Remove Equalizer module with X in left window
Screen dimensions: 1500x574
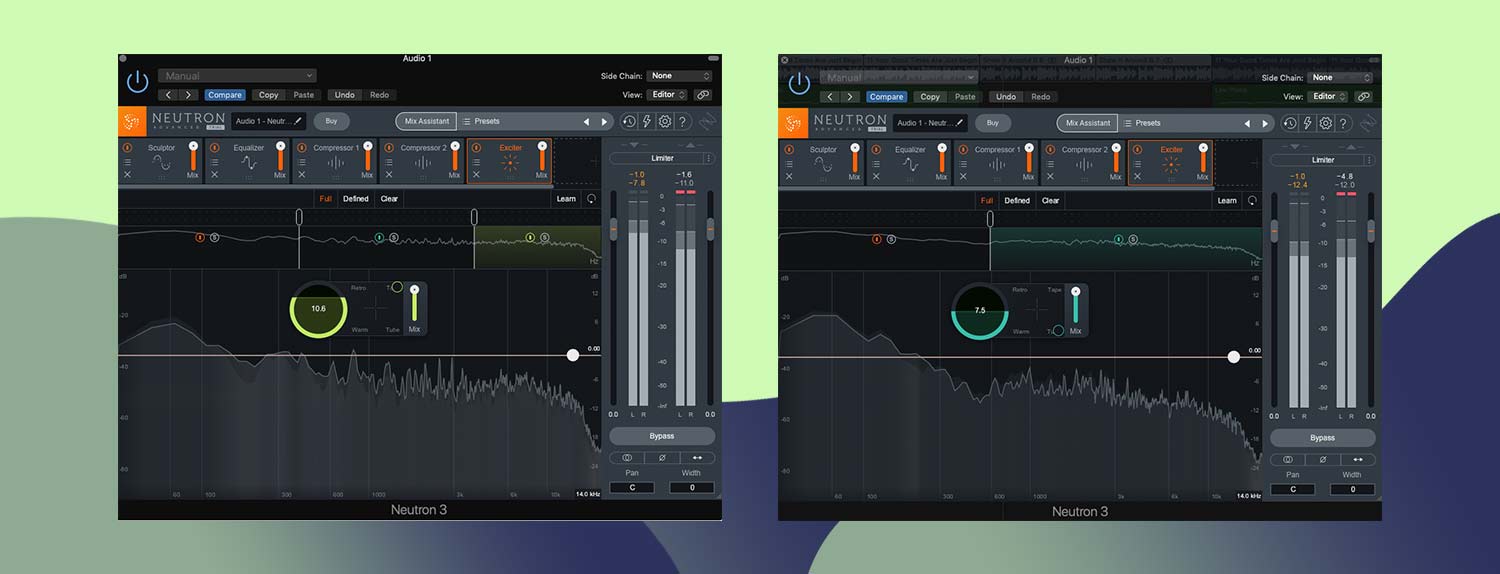[x=214, y=175]
